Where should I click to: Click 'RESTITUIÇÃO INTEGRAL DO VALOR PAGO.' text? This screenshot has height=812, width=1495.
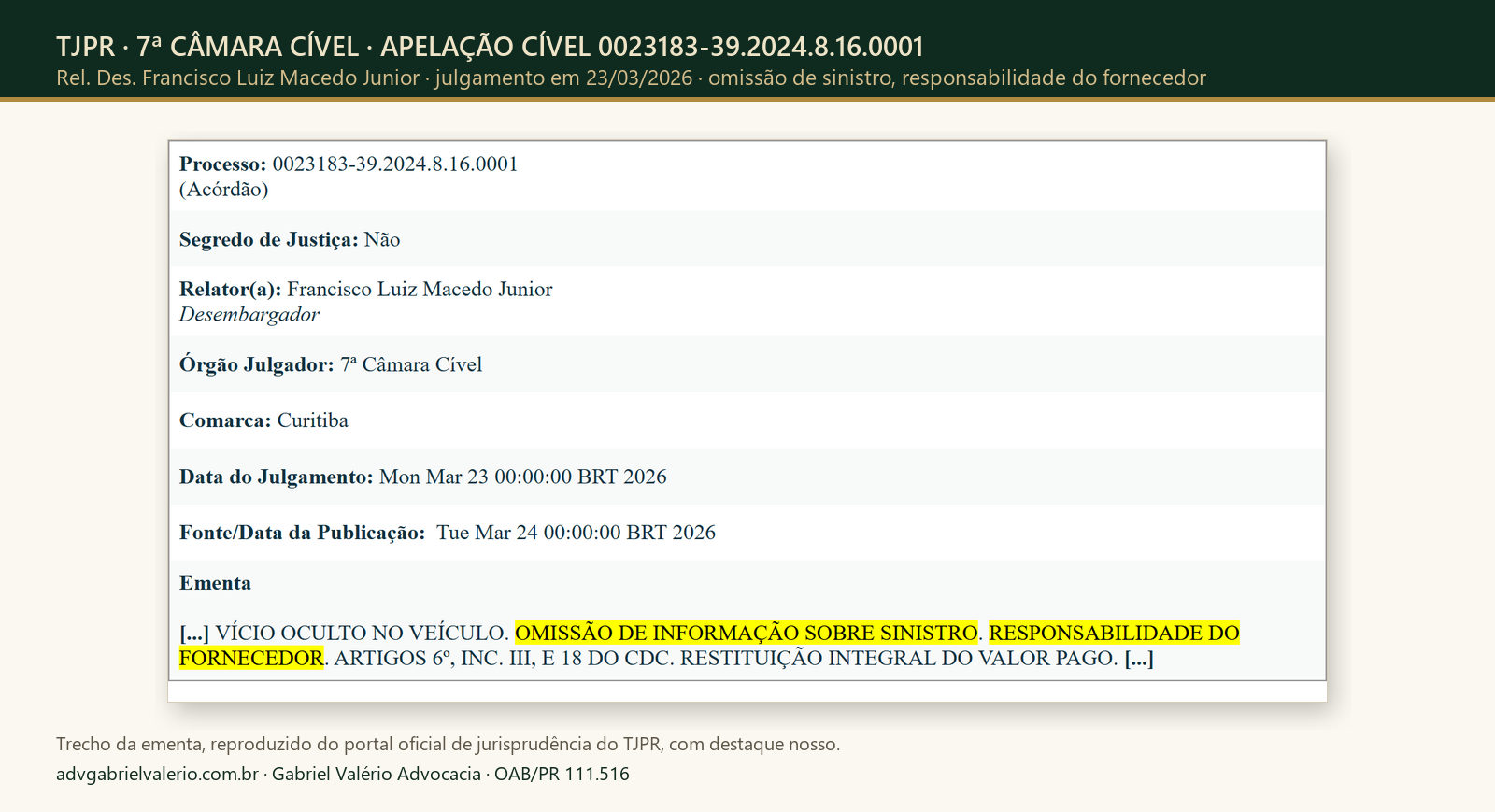(x=899, y=659)
